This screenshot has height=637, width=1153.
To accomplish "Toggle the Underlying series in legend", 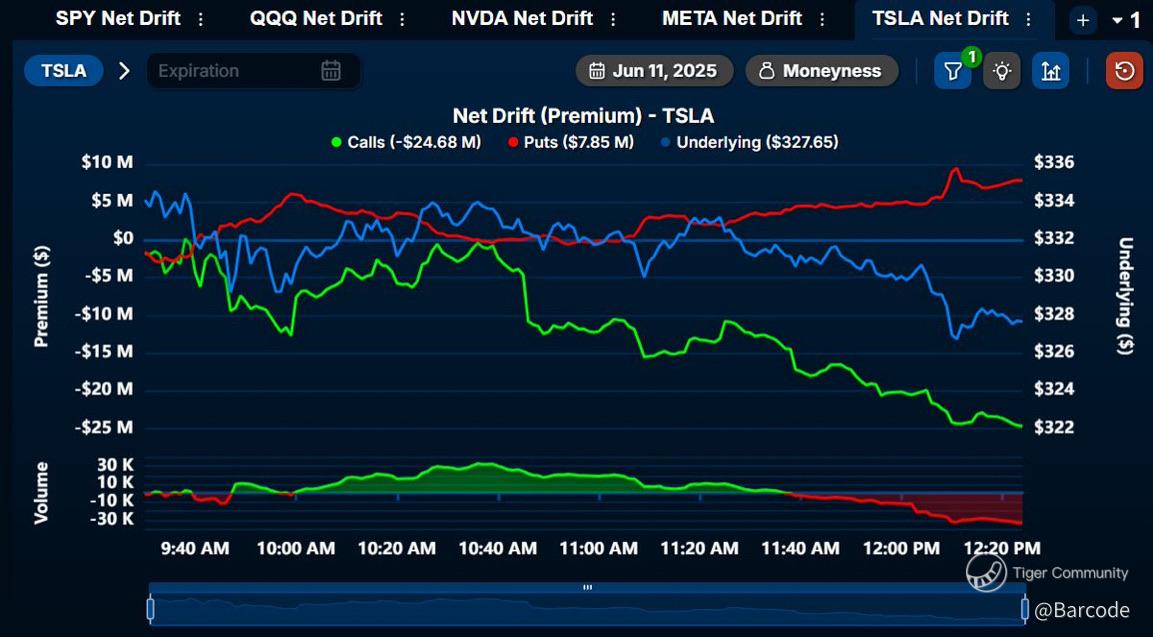I will coord(749,142).
